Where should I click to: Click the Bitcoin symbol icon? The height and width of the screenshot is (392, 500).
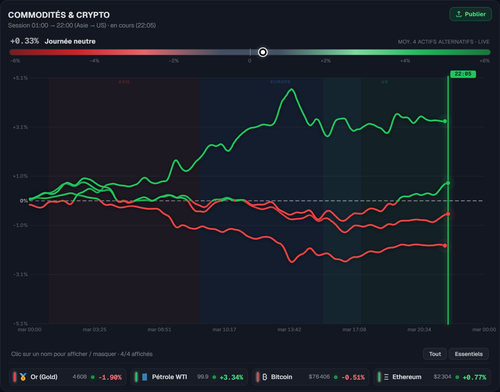[265, 377]
